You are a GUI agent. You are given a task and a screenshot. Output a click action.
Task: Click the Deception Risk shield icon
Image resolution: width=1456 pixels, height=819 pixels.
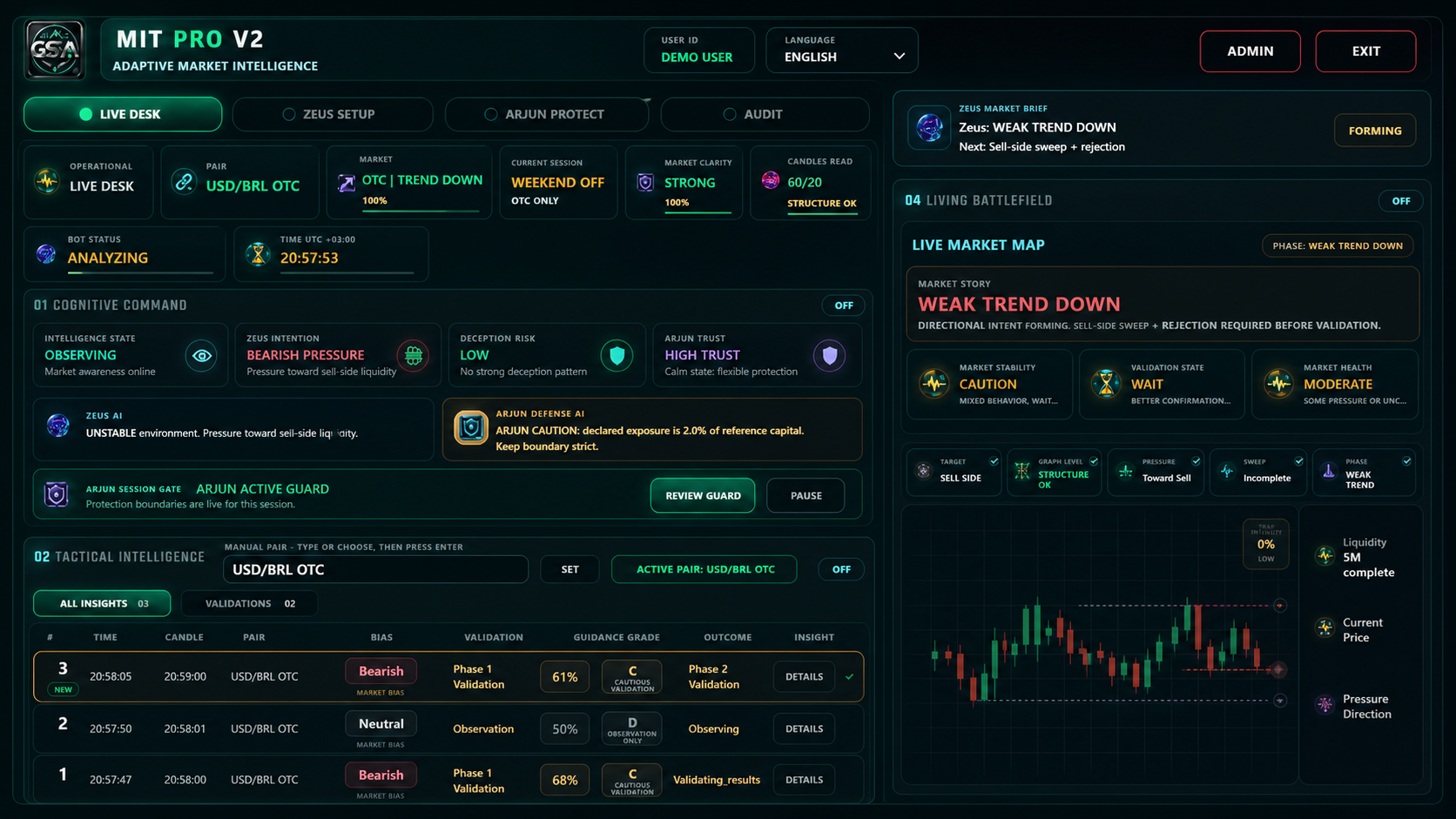click(617, 355)
